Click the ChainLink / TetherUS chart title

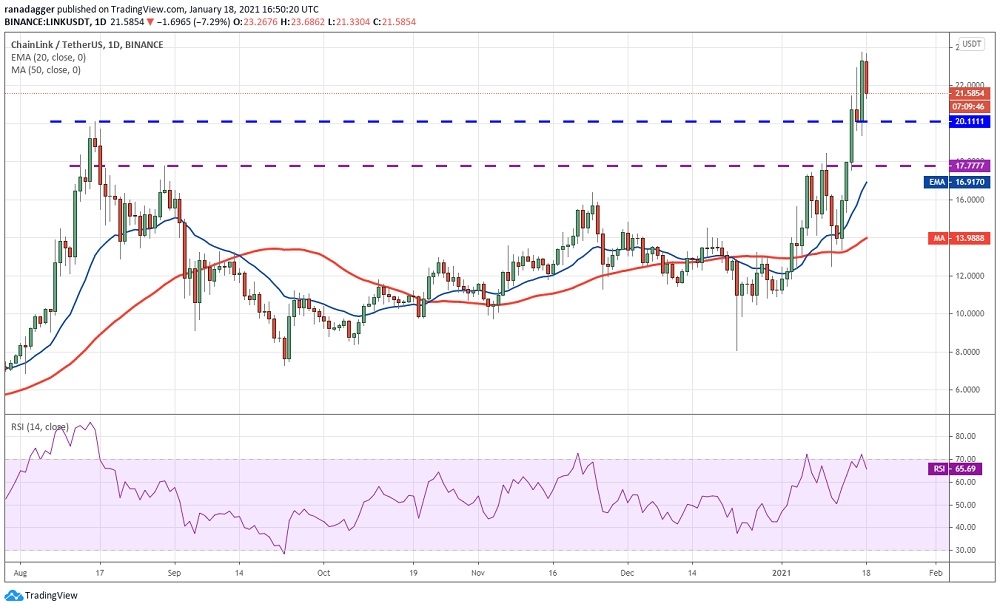click(86, 45)
